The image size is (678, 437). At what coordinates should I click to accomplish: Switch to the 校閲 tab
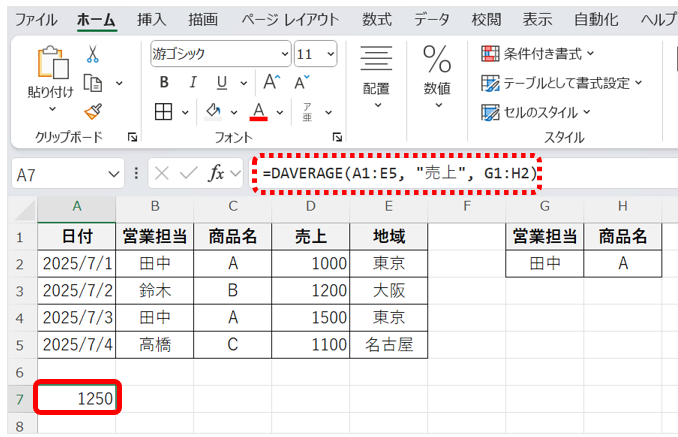click(x=486, y=20)
